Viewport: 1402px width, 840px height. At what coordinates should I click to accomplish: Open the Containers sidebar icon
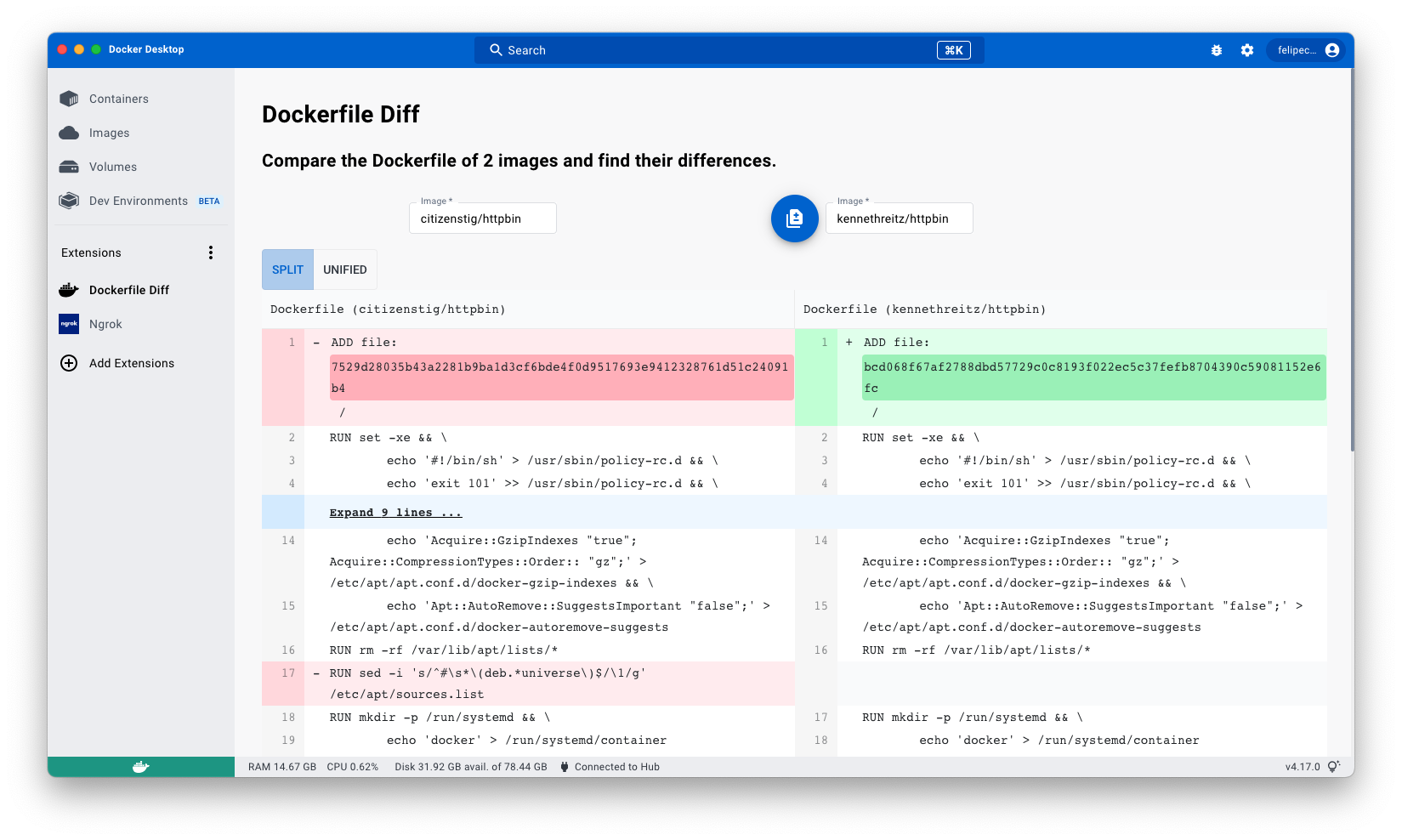[x=69, y=99]
